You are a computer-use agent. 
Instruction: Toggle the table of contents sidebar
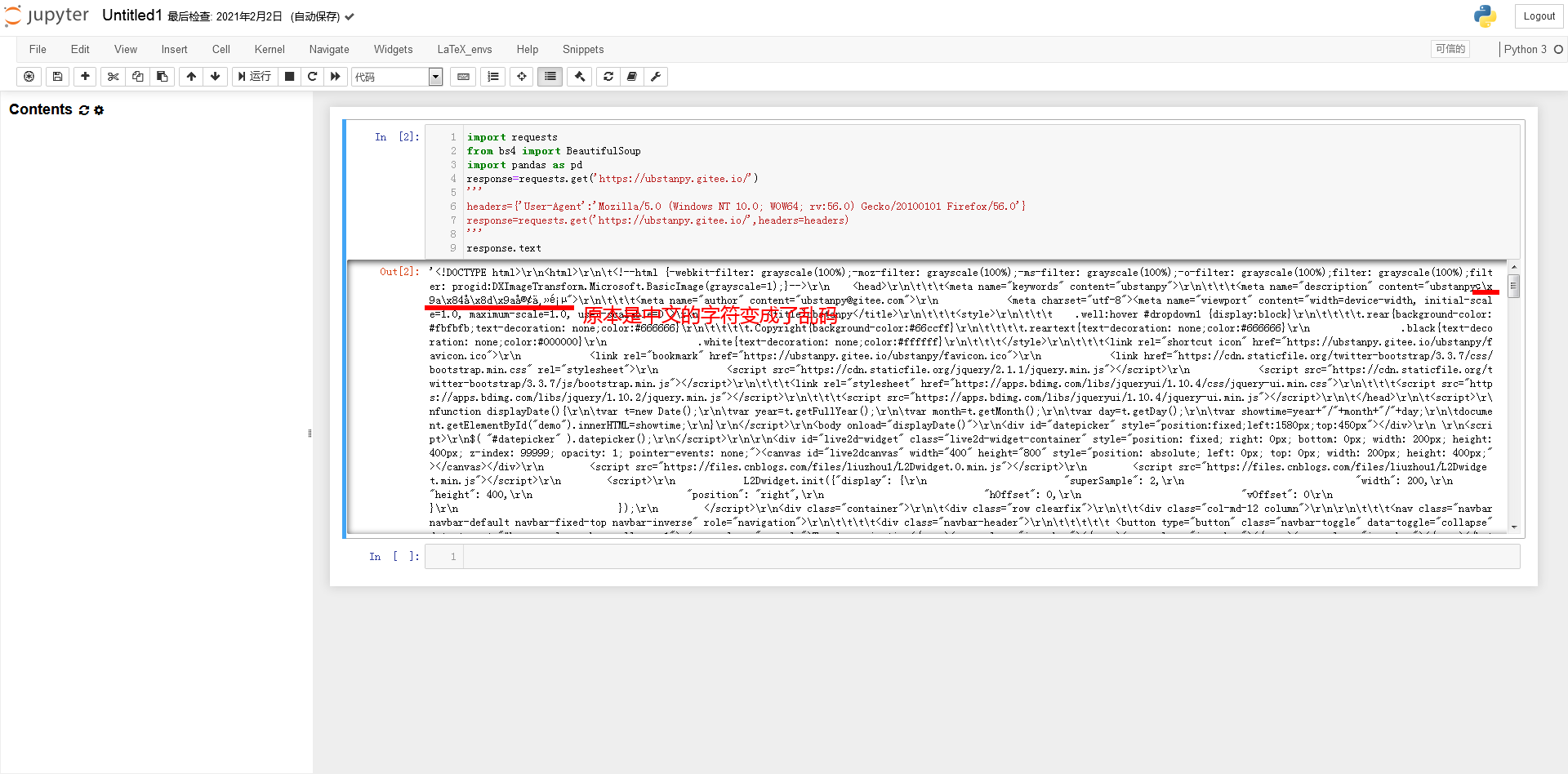click(x=550, y=77)
